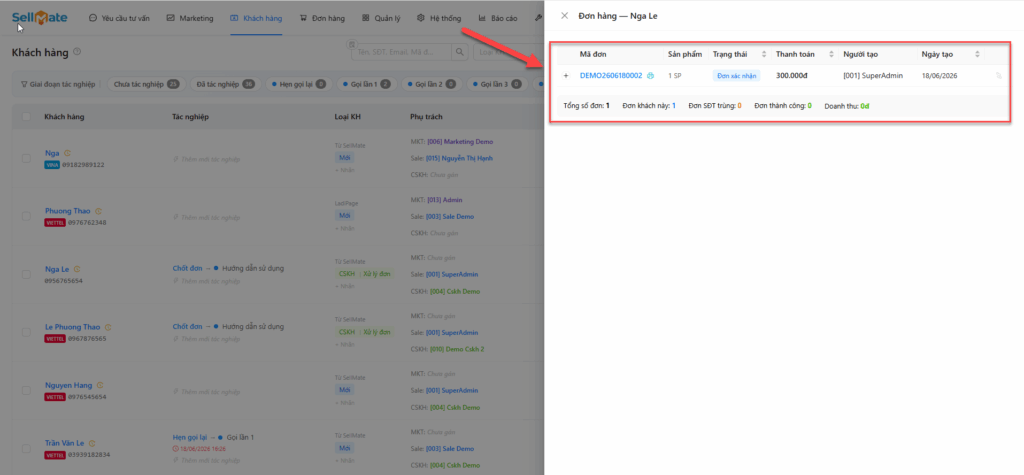Image resolution: width=1024 pixels, height=475 pixels.
Task: Click the red 18/06/2026 16:26 reminder time
Action: (199, 449)
